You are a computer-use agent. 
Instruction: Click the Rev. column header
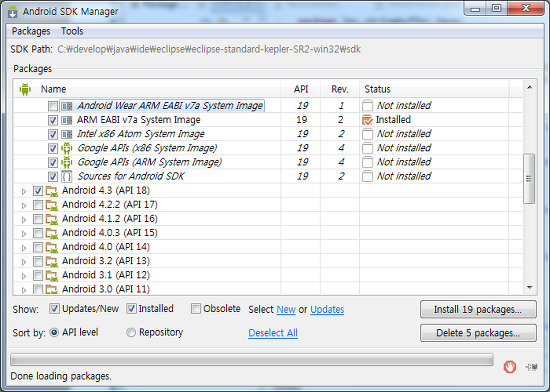[340, 89]
